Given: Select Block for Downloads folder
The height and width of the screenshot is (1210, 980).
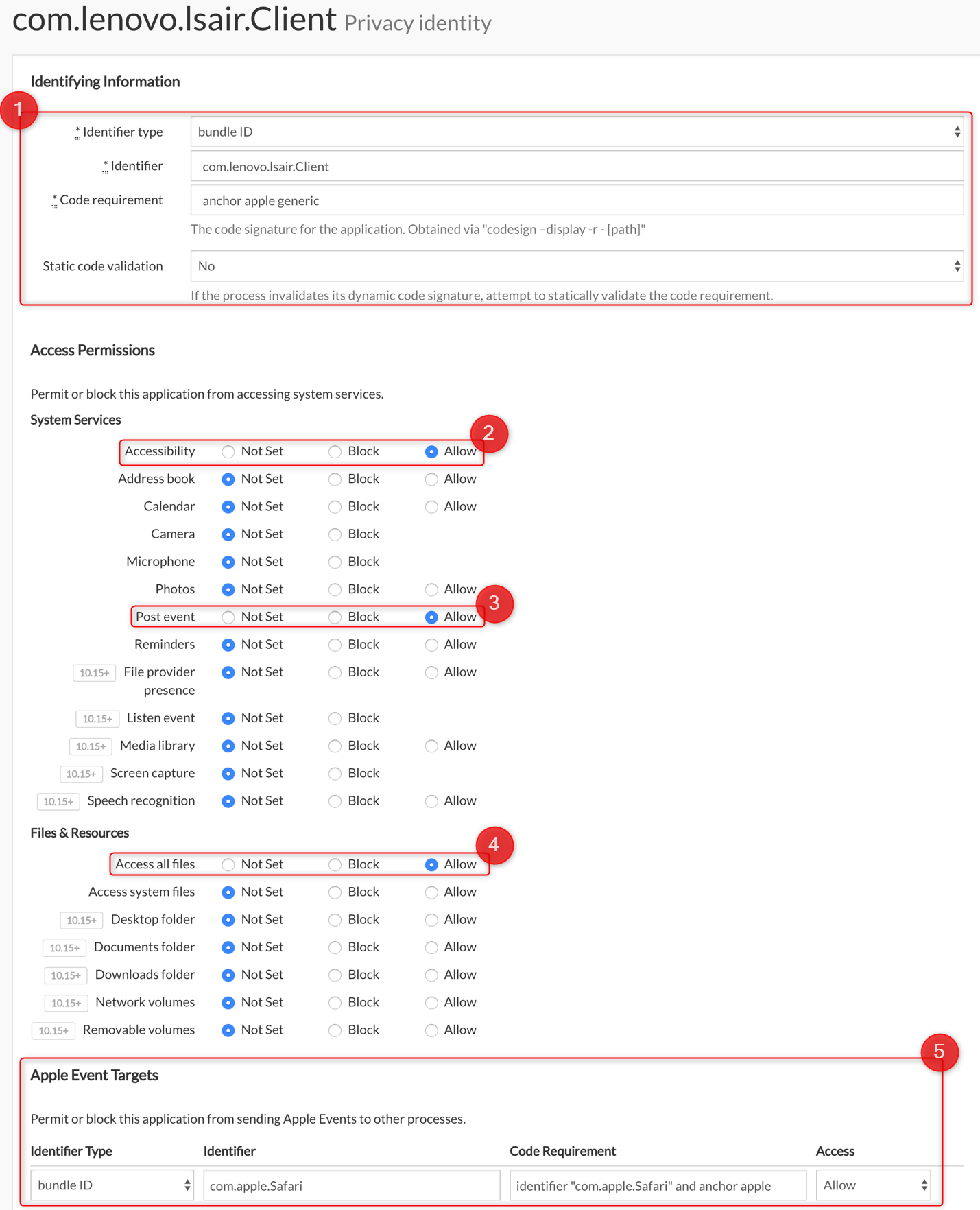Looking at the screenshot, I should 335,975.
